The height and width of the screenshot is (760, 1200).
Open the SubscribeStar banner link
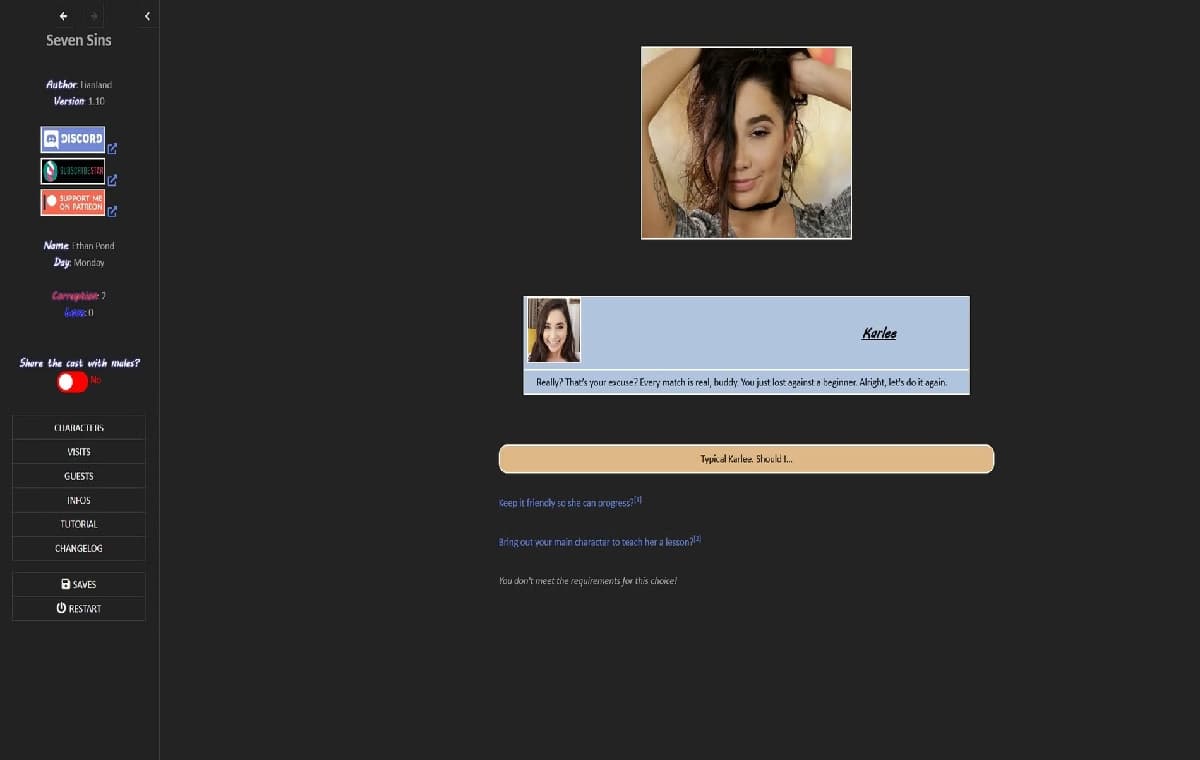(73, 171)
